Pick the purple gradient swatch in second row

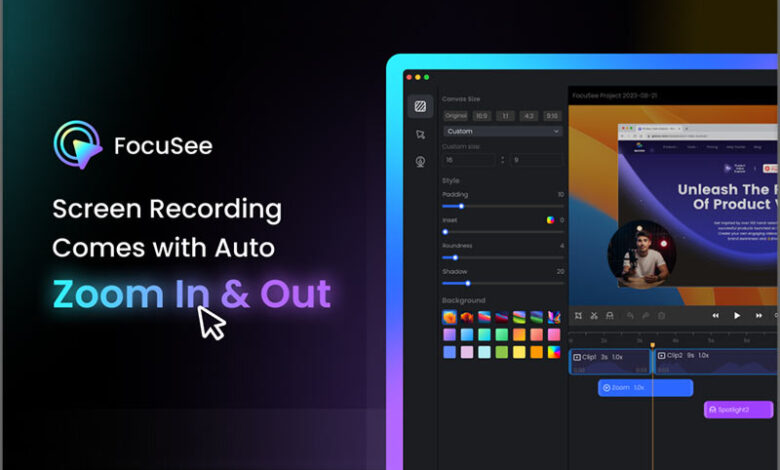pos(449,335)
